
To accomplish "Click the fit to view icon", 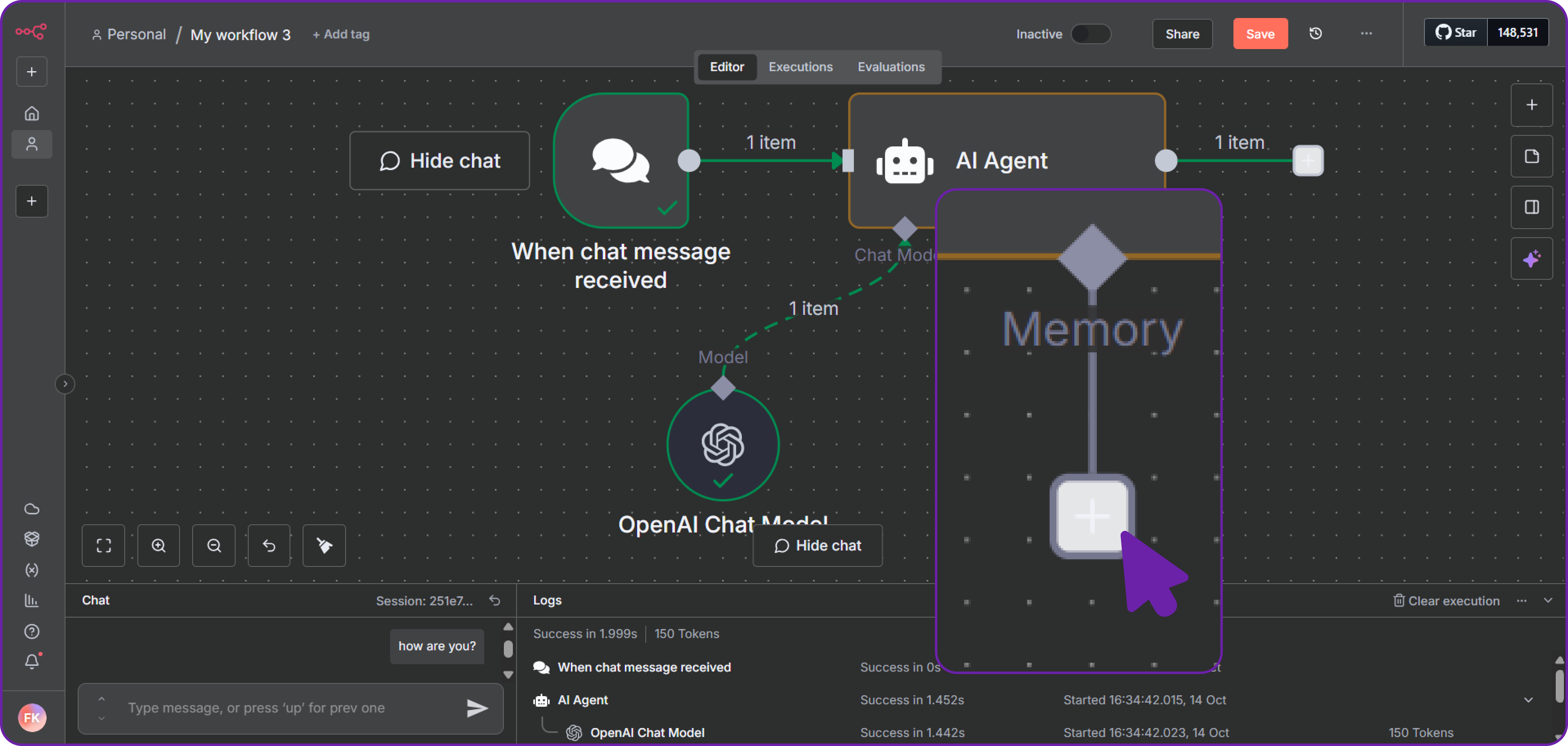I will (x=103, y=545).
